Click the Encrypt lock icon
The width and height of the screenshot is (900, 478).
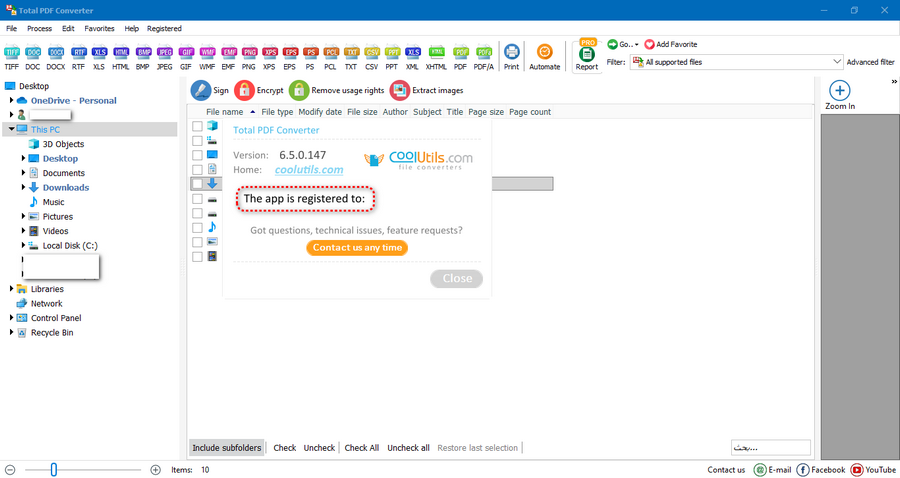click(x=245, y=90)
